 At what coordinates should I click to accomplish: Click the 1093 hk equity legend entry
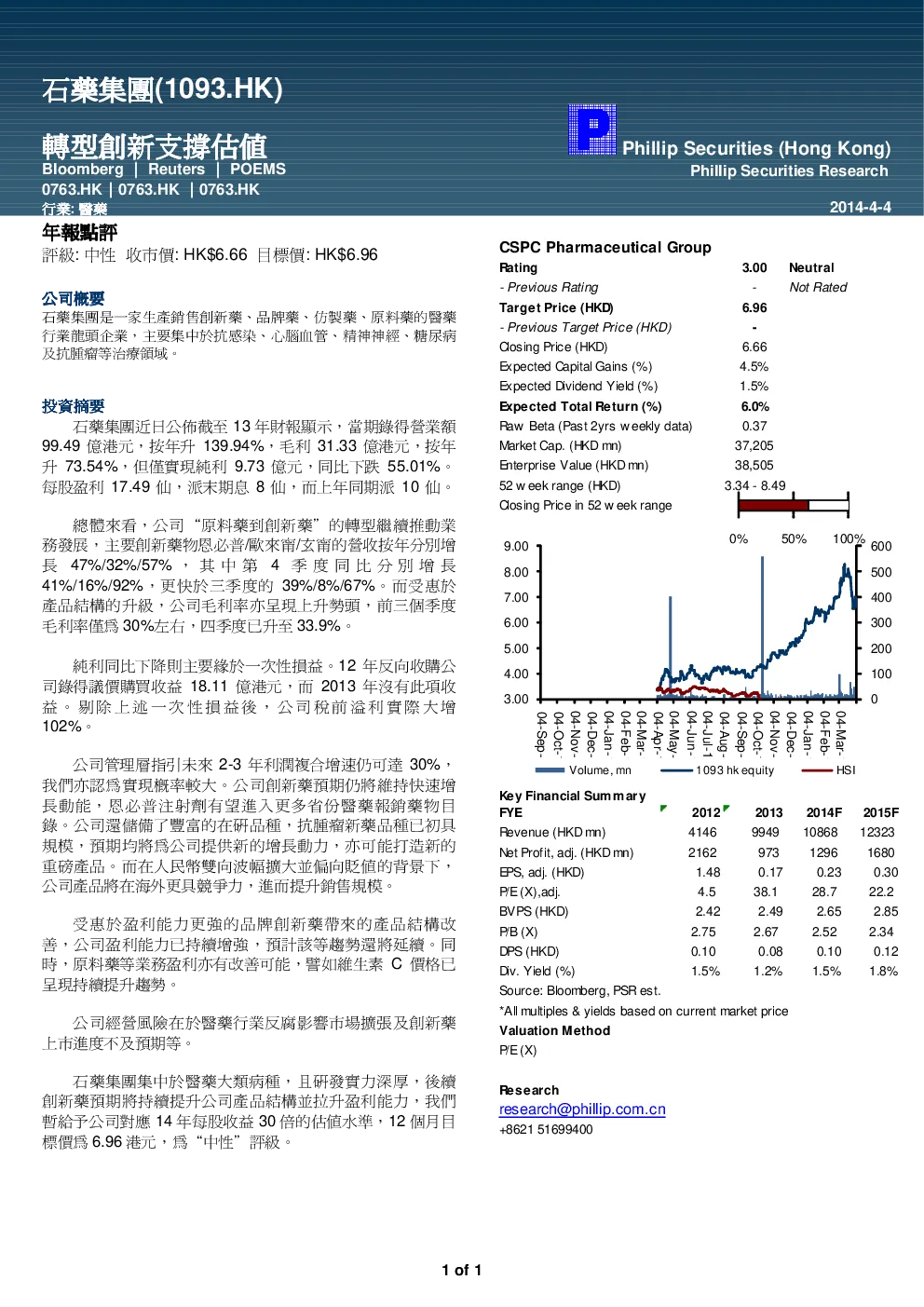pos(717,770)
